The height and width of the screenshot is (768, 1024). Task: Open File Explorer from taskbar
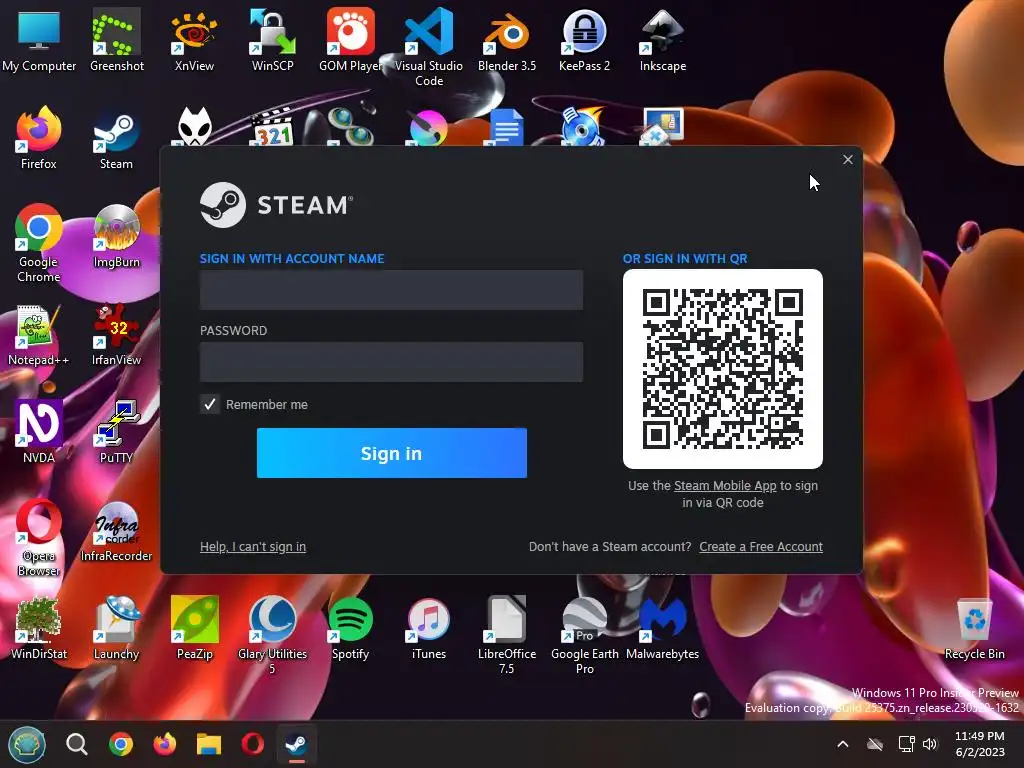[x=209, y=744]
